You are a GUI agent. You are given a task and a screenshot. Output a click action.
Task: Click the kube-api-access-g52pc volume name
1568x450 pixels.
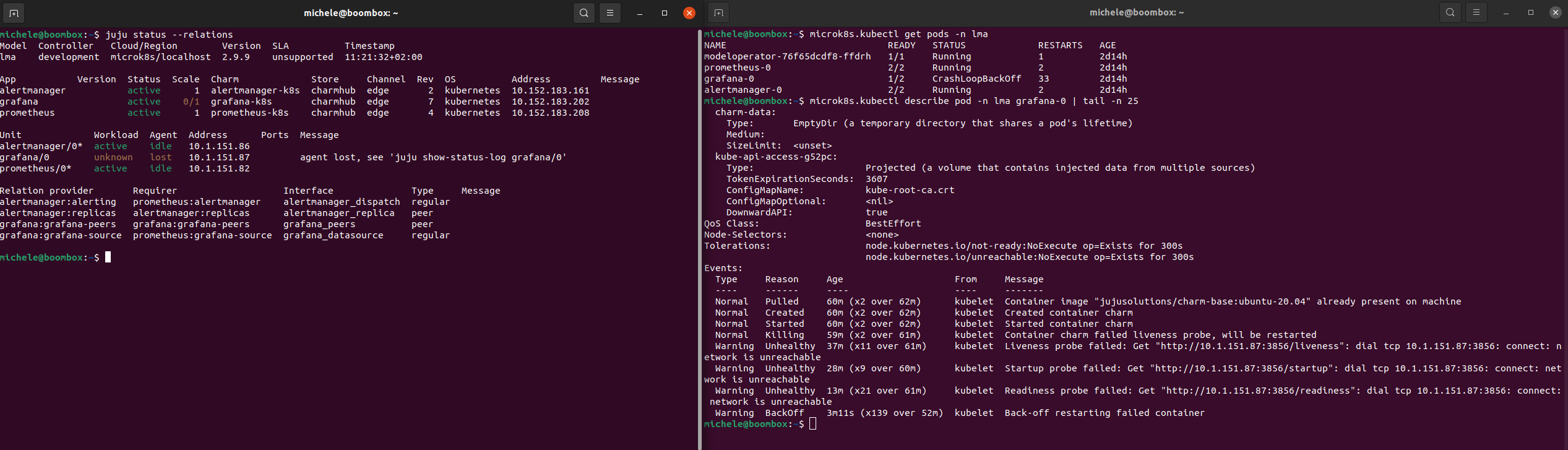coord(773,157)
